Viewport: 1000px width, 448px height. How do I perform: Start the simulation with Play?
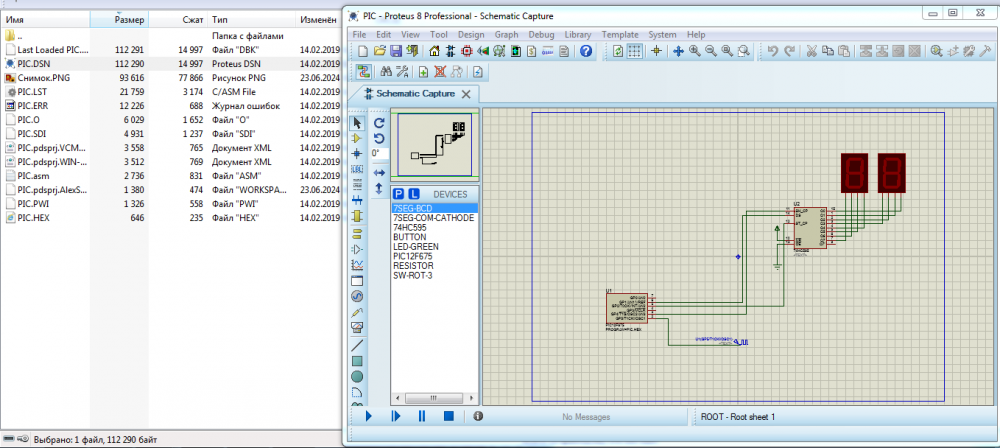pyautogui.click(x=368, y=416)
